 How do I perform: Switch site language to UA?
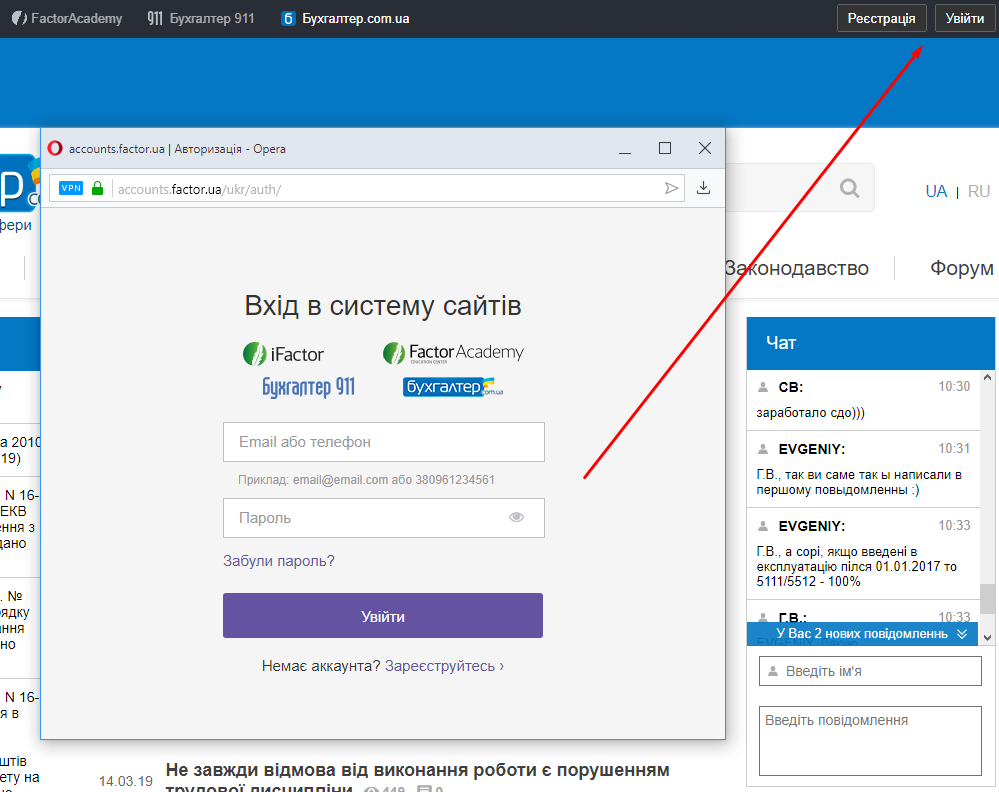[x=936, y=191]
